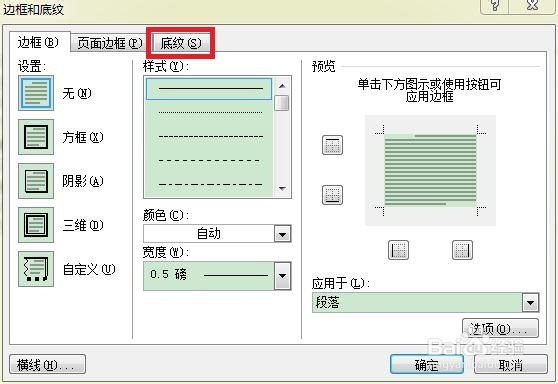Click the 方框 (X) setting label
Image resolution: width=558 pixels, height=384 pixels.
(83, 137)
